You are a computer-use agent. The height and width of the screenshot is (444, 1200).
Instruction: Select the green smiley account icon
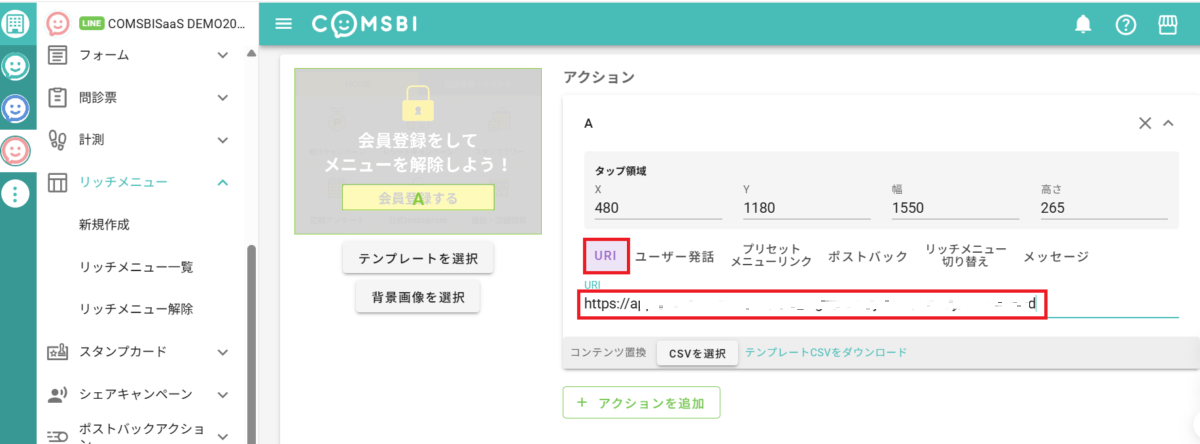point(15,66)
